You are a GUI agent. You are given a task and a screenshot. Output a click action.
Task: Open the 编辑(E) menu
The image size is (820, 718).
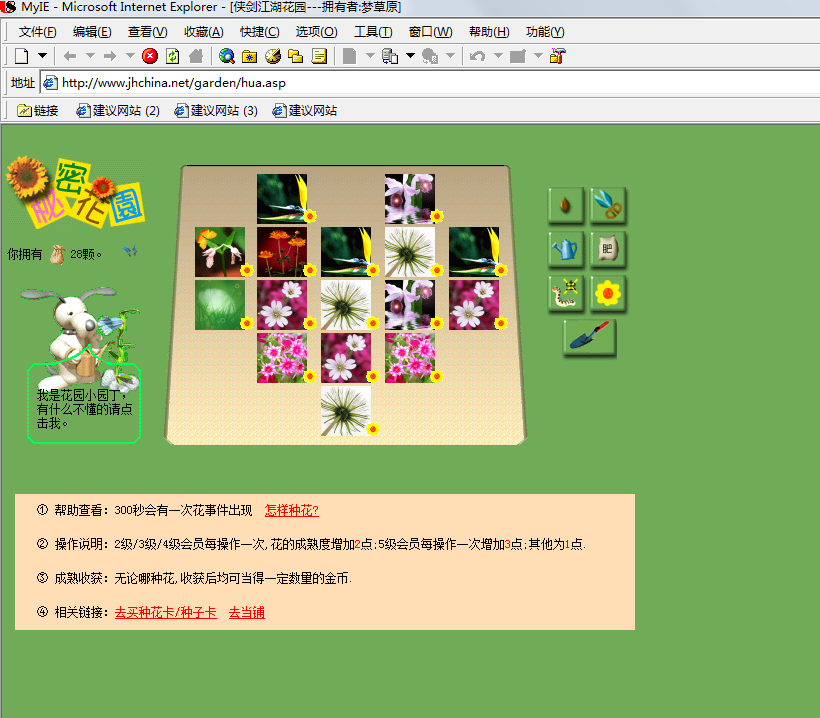pos(92,32)
